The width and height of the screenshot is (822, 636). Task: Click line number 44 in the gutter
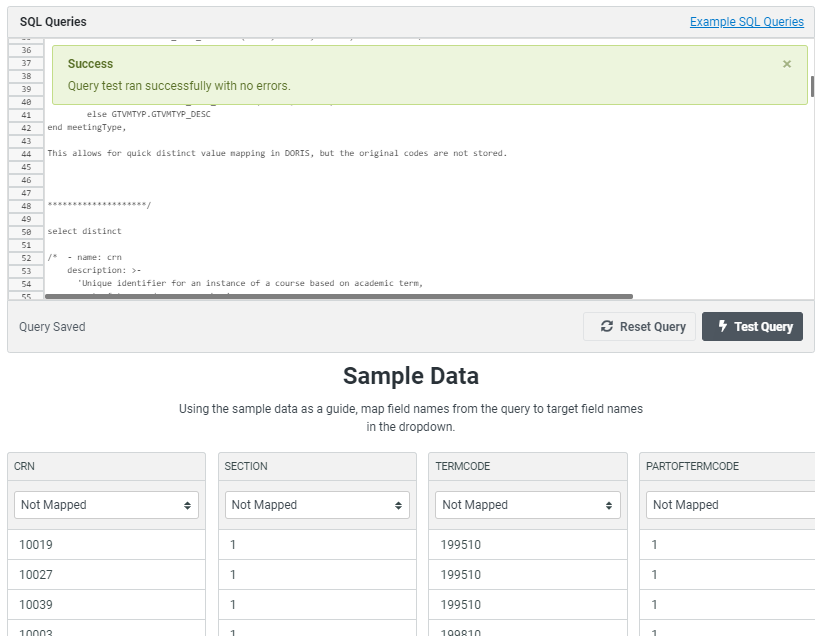pyautogui.click(x=26, y=154)
